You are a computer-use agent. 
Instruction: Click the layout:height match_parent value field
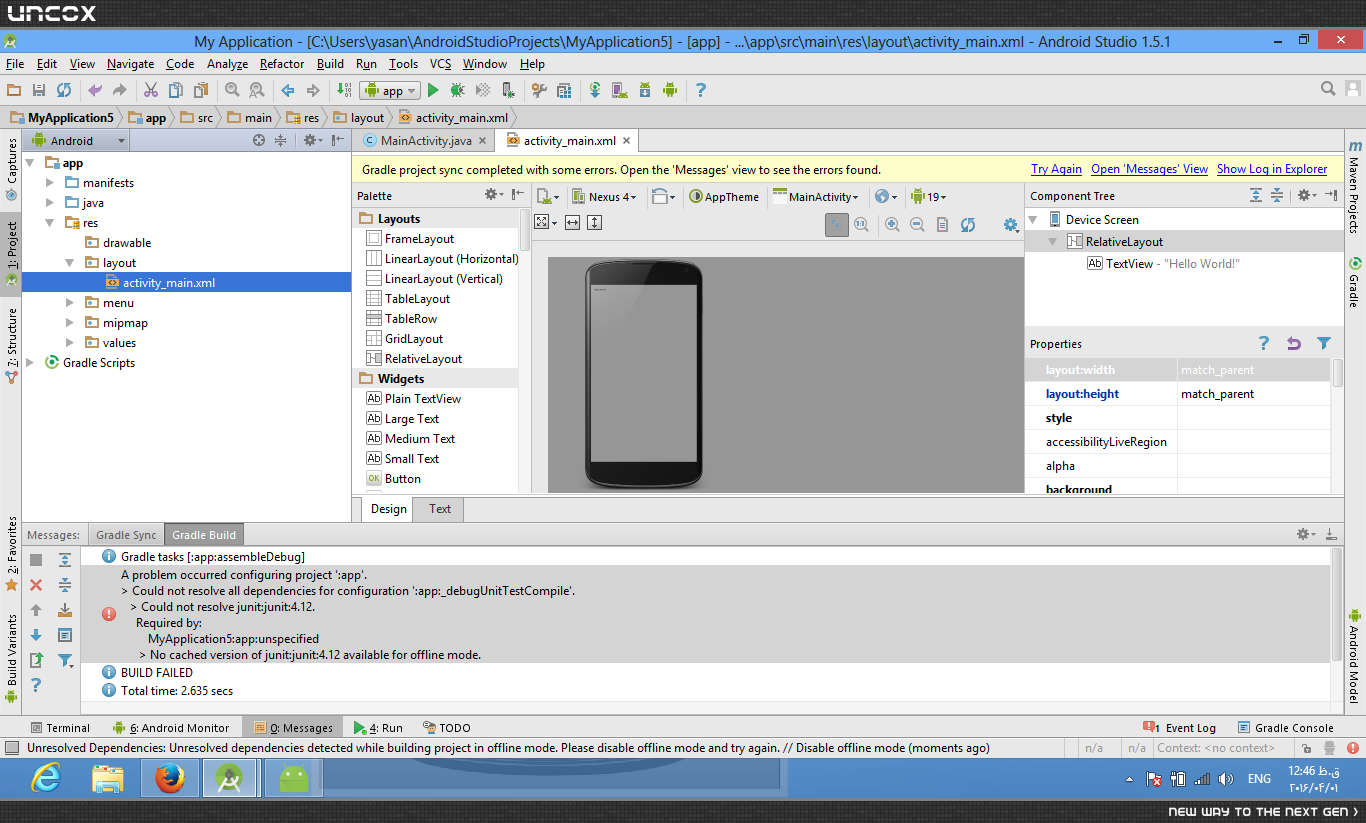pyautogui.click(x=1254, y=394)
